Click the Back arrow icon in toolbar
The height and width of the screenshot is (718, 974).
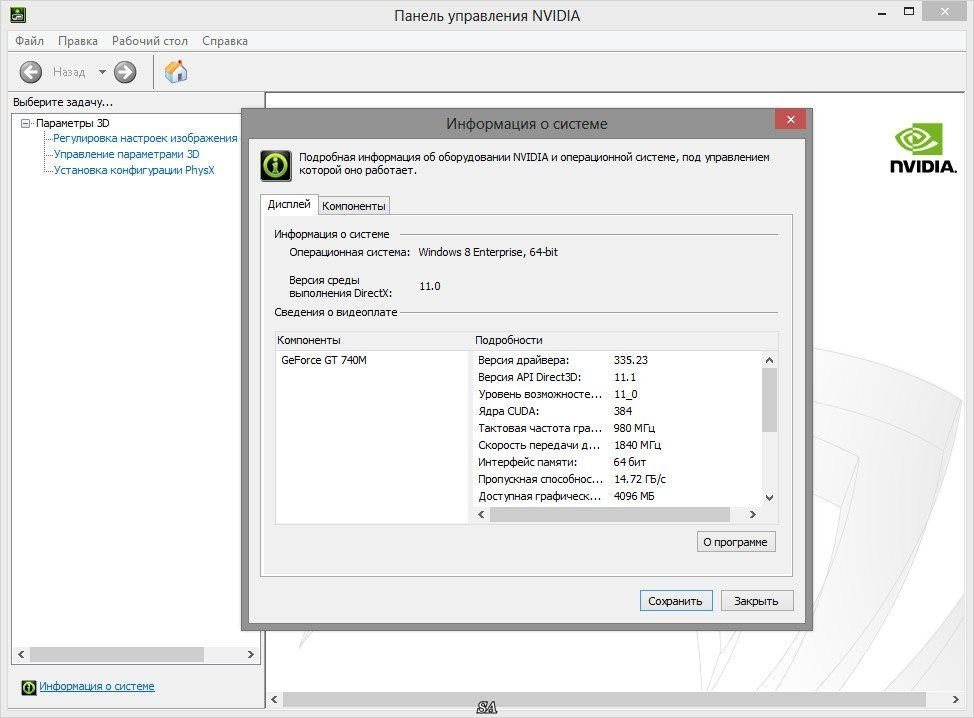(30, 72)
